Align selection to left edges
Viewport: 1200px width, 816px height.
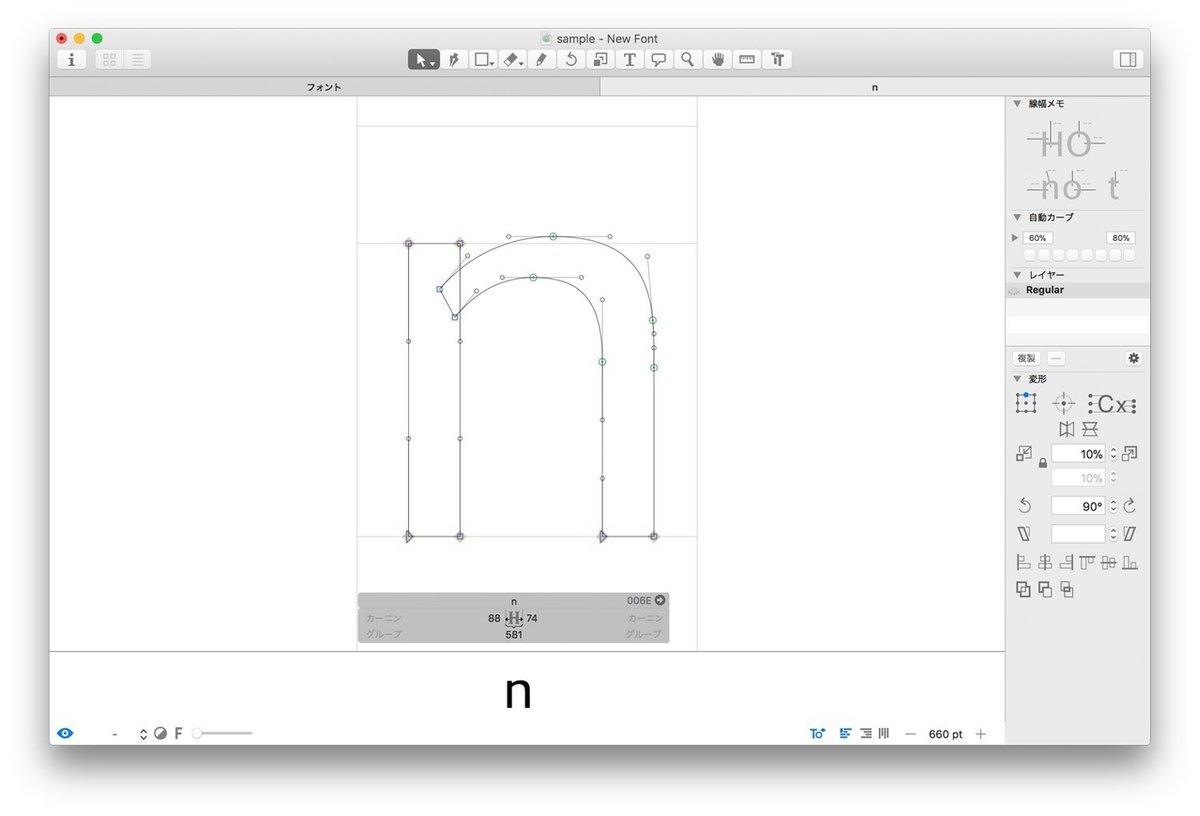[1023, 563]
